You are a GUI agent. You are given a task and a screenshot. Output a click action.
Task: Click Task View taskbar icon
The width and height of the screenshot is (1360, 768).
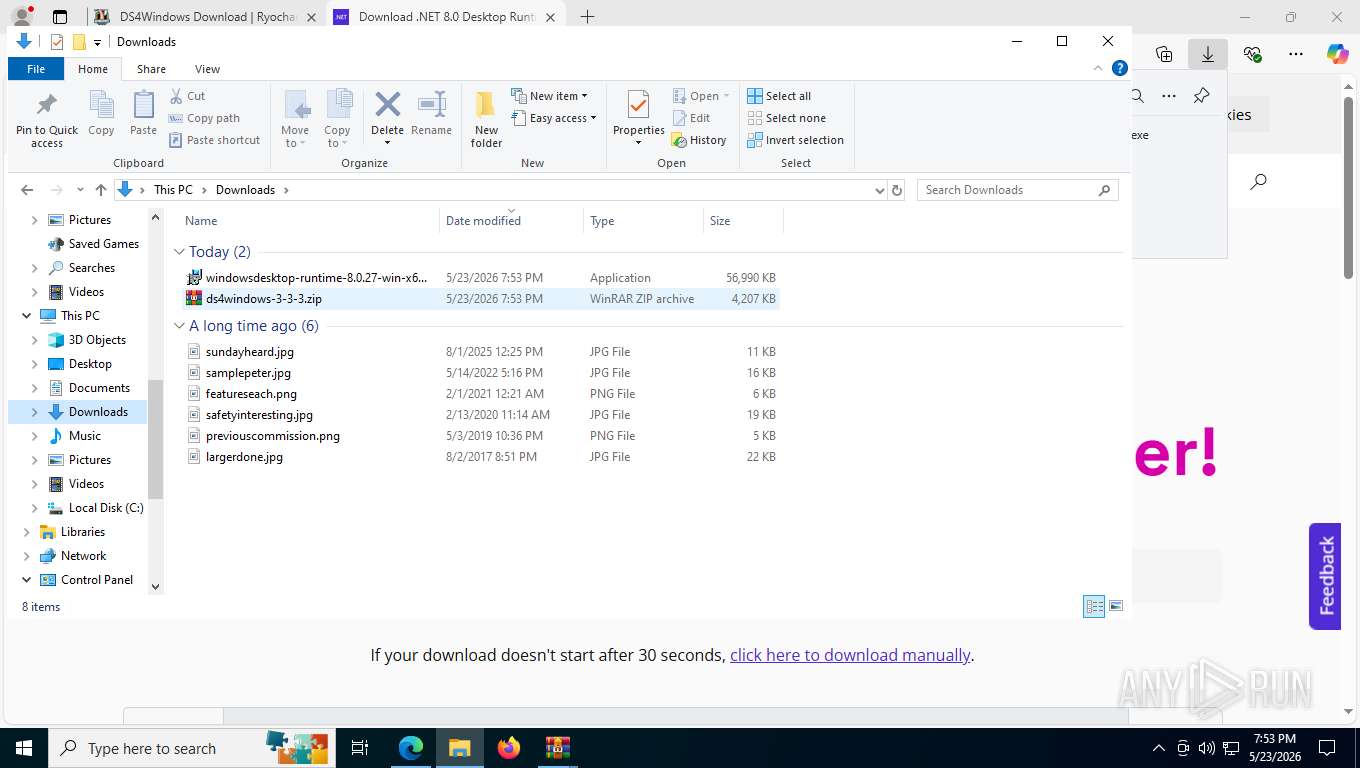pyautogui.click(x=360, y=747)
